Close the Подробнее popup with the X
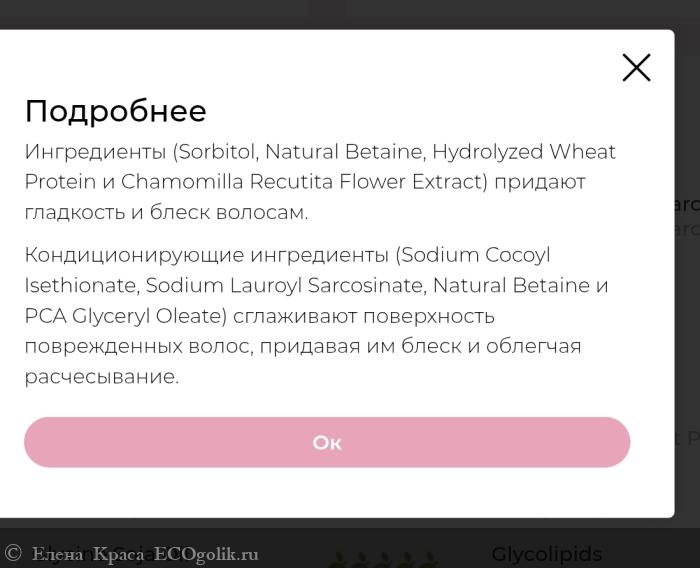The height and width of the screenshot is (568, 700). 636,68
